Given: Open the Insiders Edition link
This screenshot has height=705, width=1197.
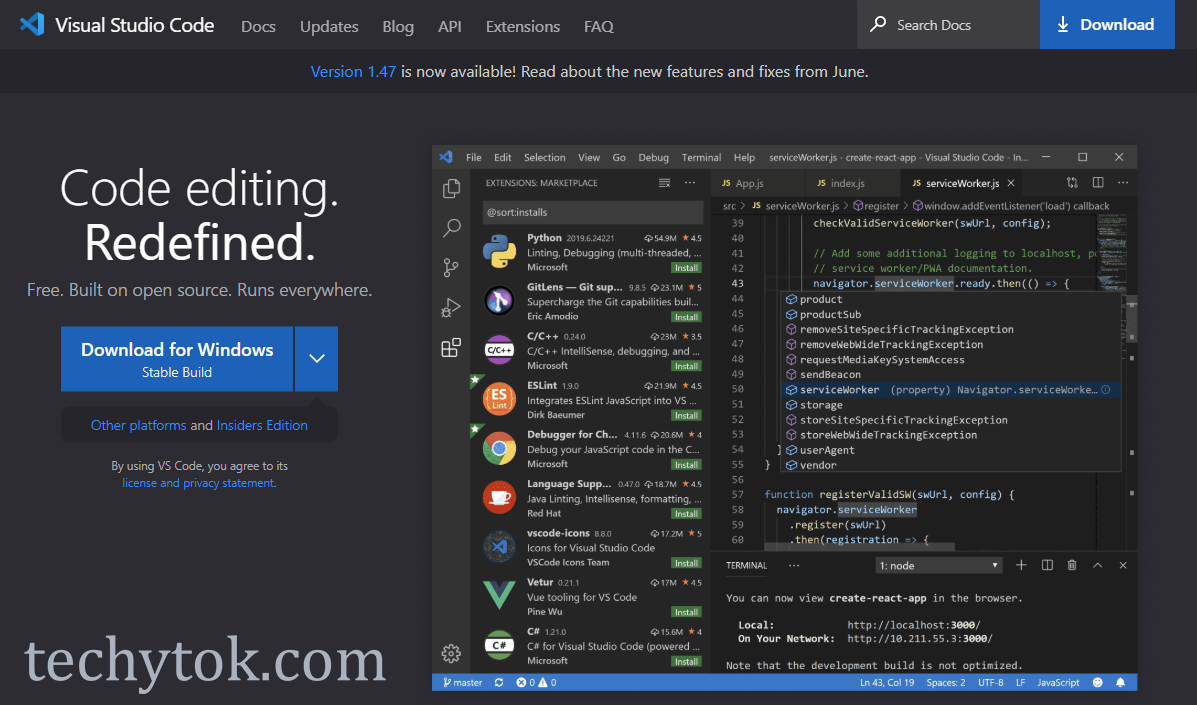Looking at the screenshot, I should point(262,425).
